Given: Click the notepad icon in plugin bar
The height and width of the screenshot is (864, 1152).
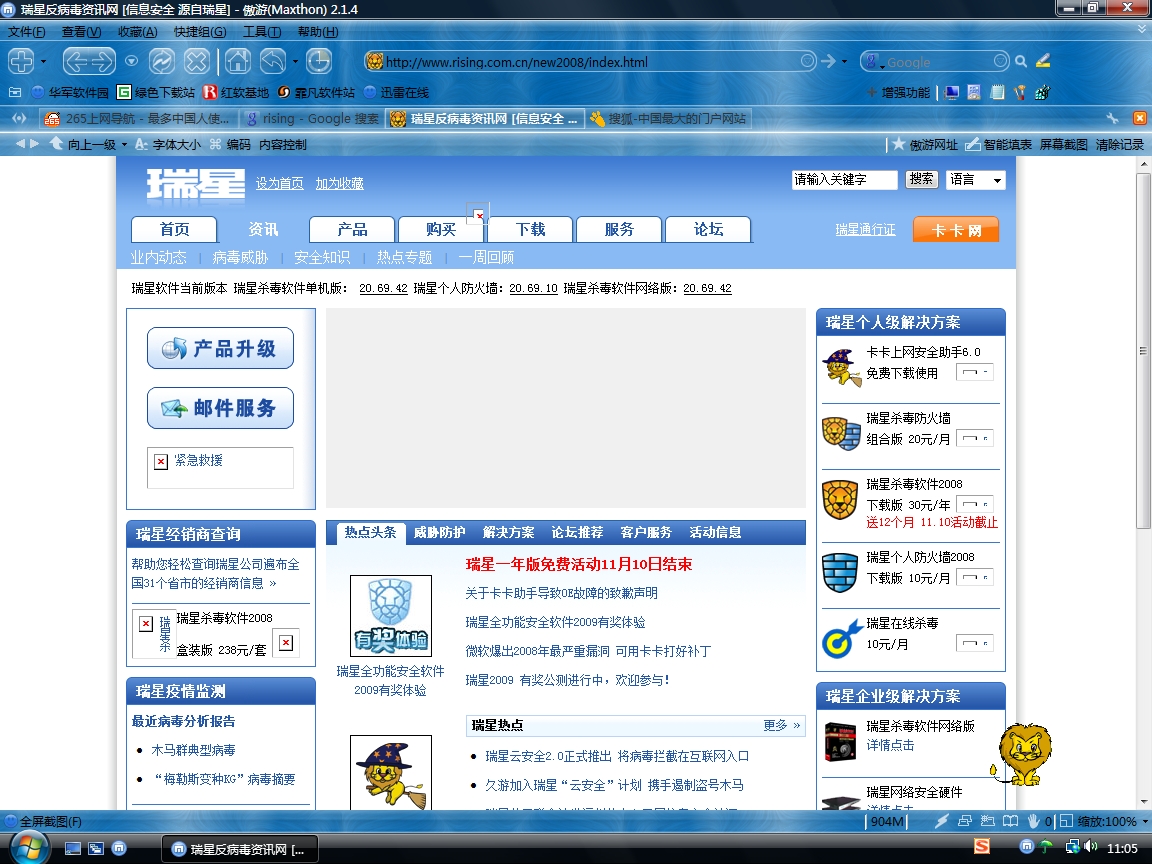Looking at the screenshot, I should tap(997, 93).
